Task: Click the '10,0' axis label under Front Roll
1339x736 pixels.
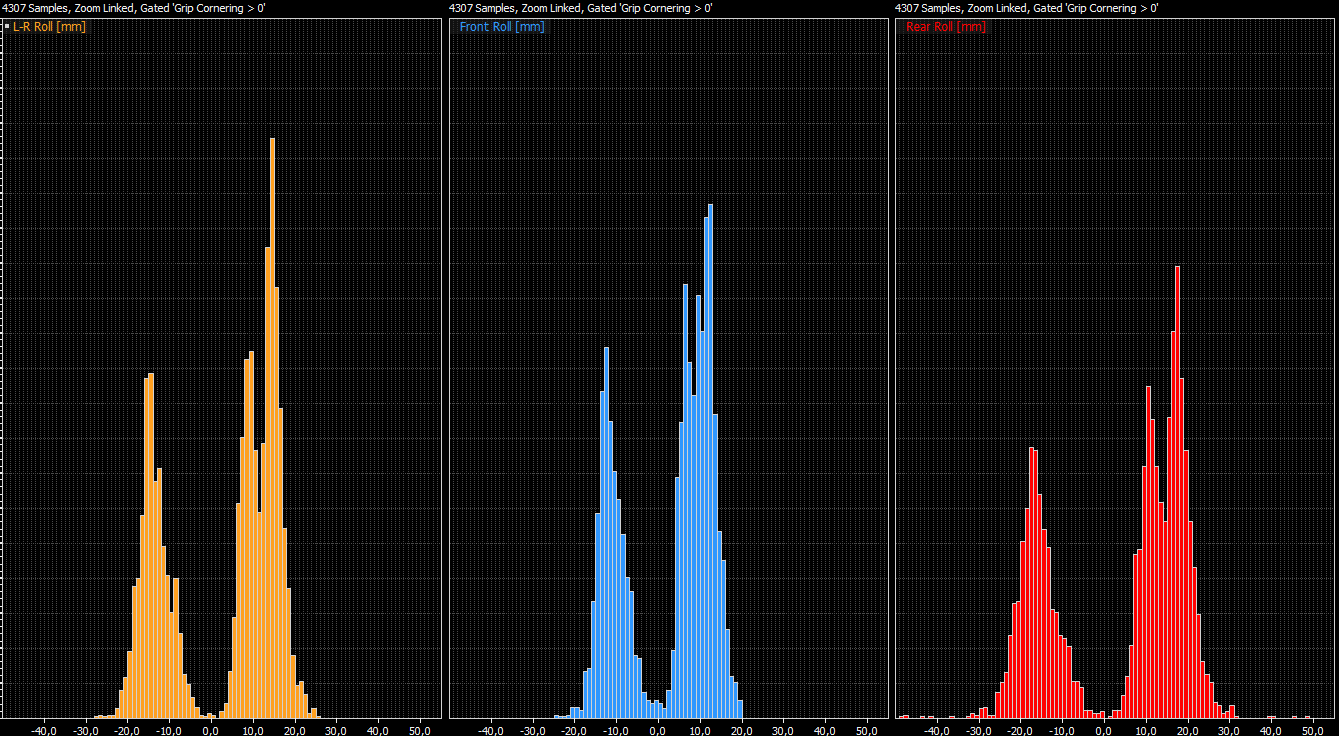Action: click(700, 730)
